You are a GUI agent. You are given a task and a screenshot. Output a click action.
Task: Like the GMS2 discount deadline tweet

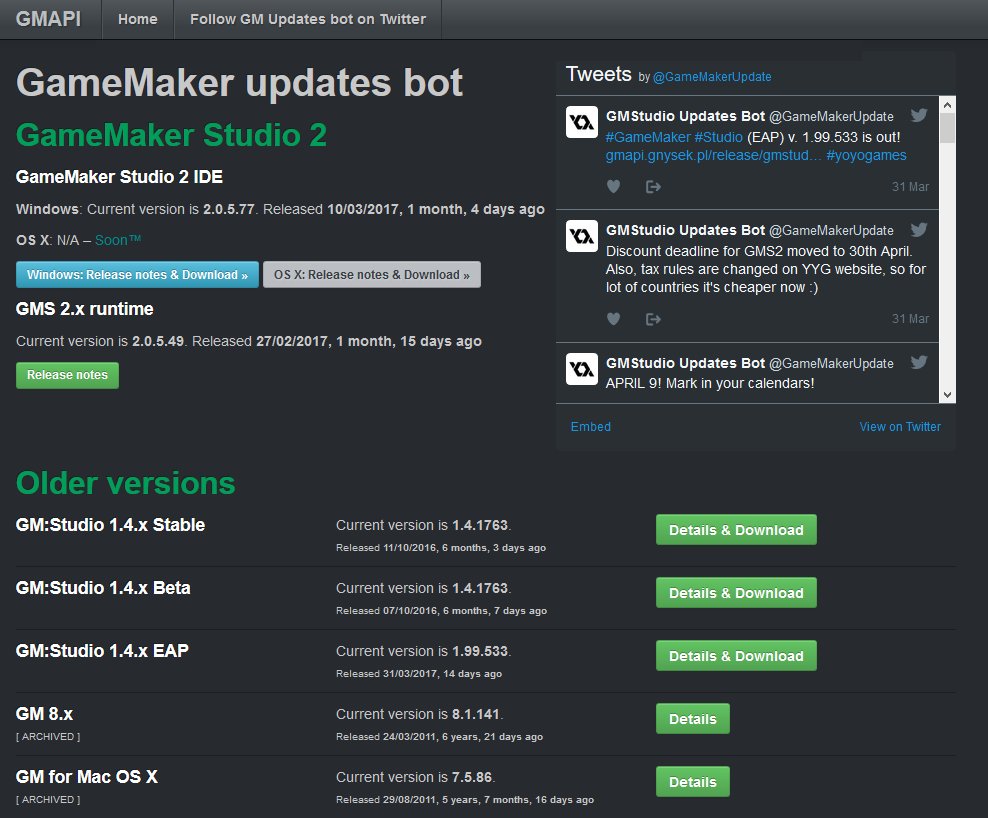[613, 319]
